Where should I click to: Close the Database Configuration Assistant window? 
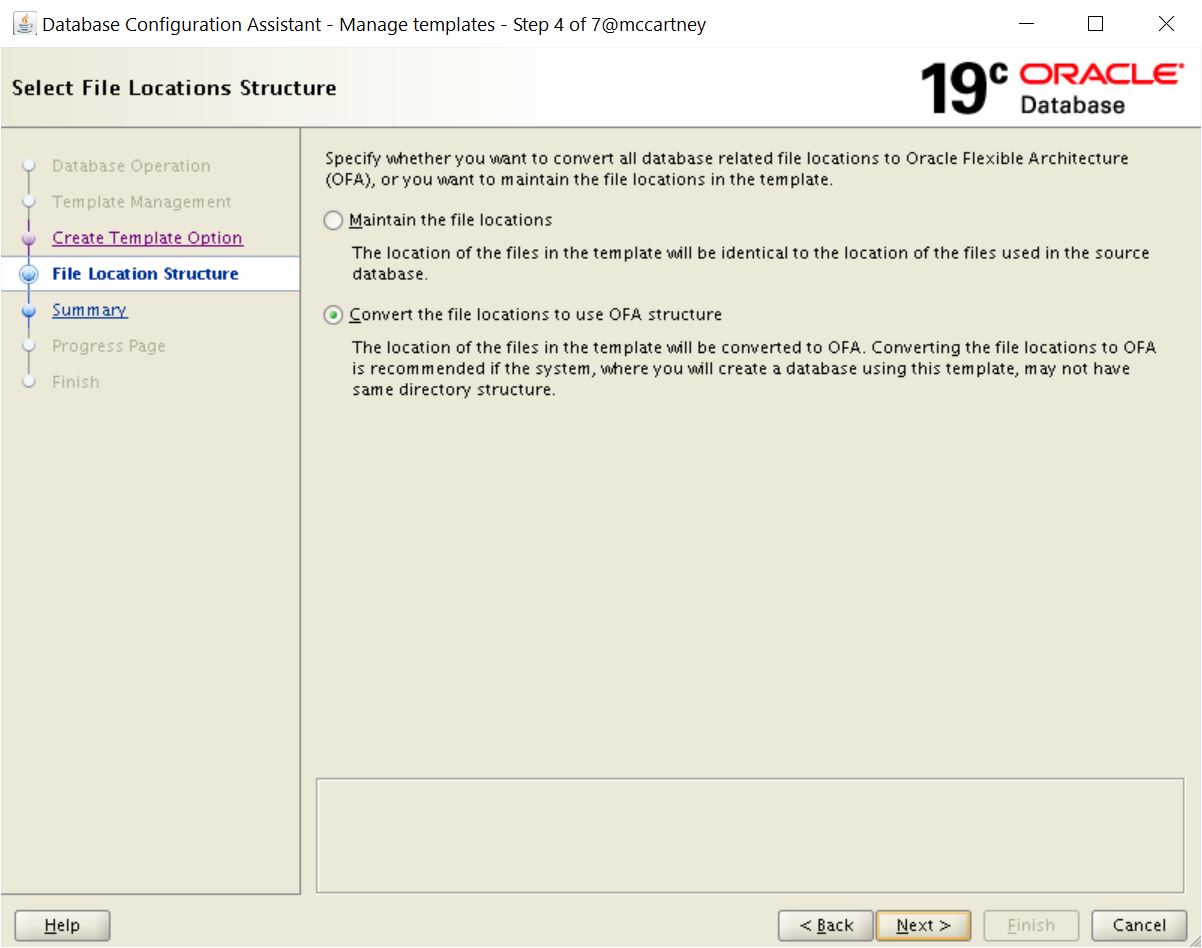click(1166, 24)
